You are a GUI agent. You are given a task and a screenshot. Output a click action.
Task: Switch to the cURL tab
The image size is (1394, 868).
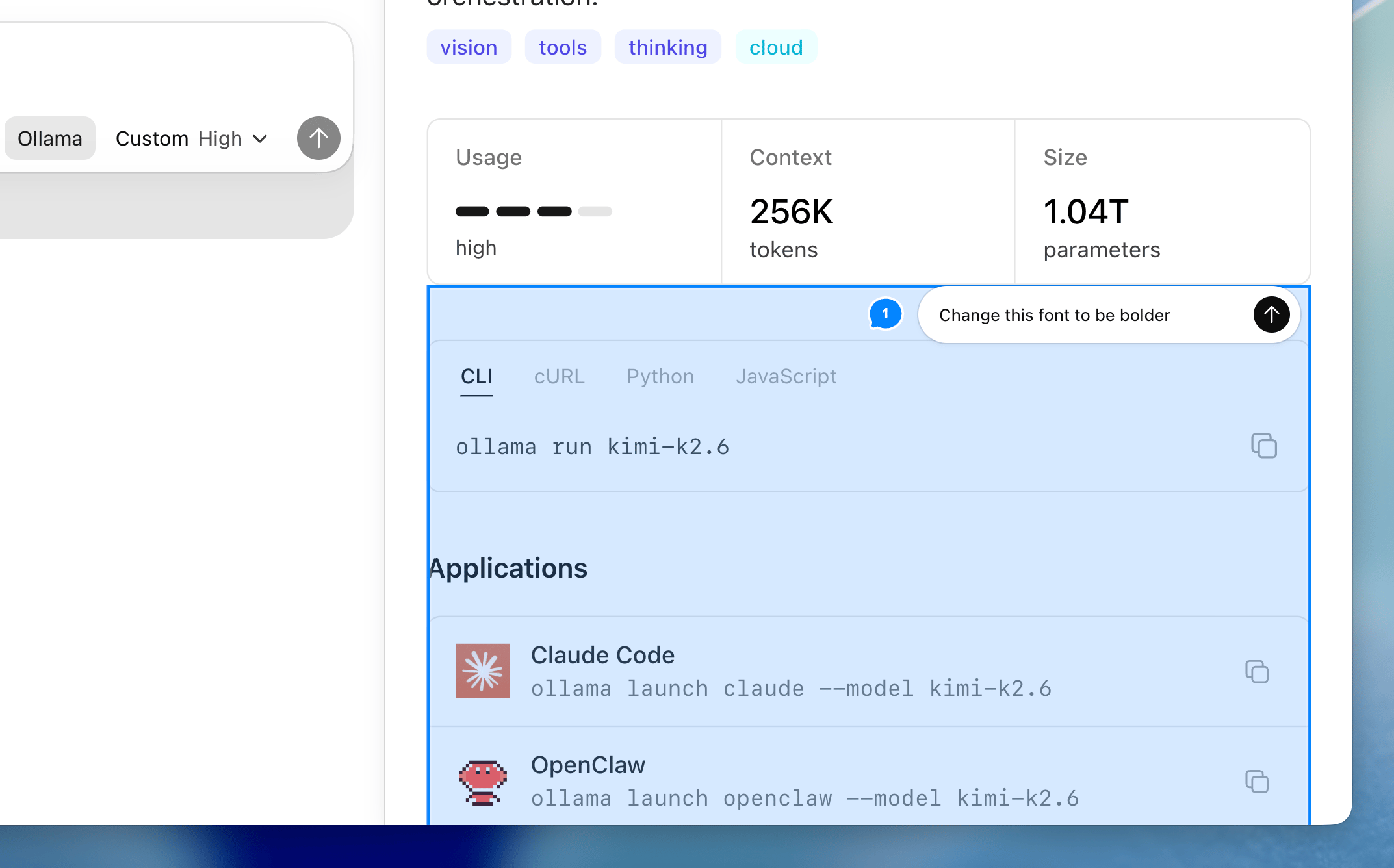pos(560,377)
